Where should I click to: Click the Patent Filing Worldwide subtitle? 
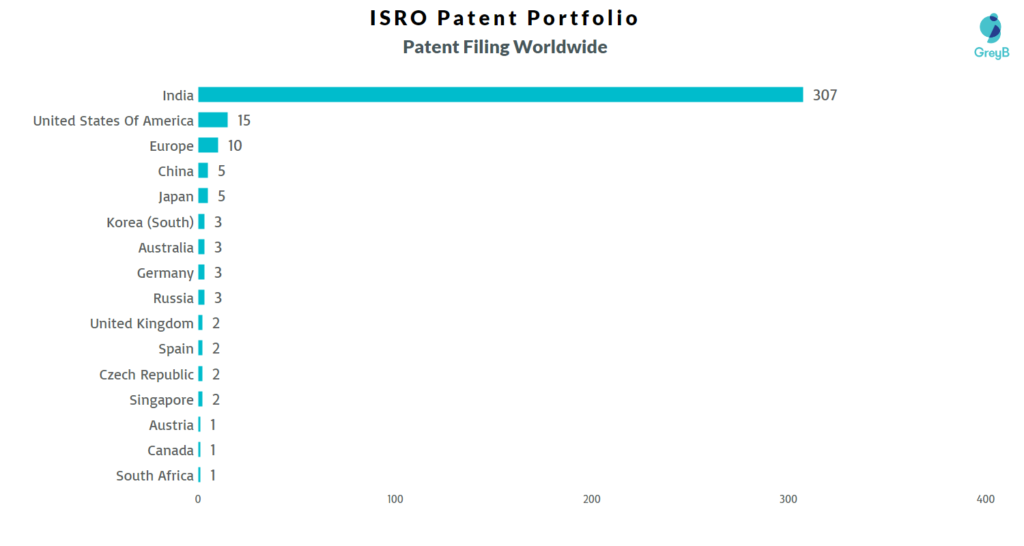[505, 47]
